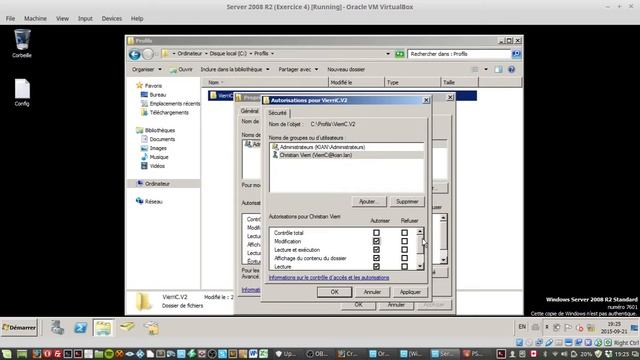Open Server Manager icon in the taskbar

point(57,327)
